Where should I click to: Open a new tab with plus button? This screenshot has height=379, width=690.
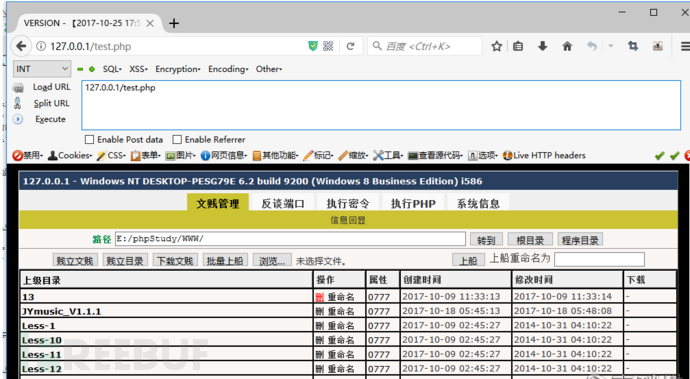click(174, 23)
